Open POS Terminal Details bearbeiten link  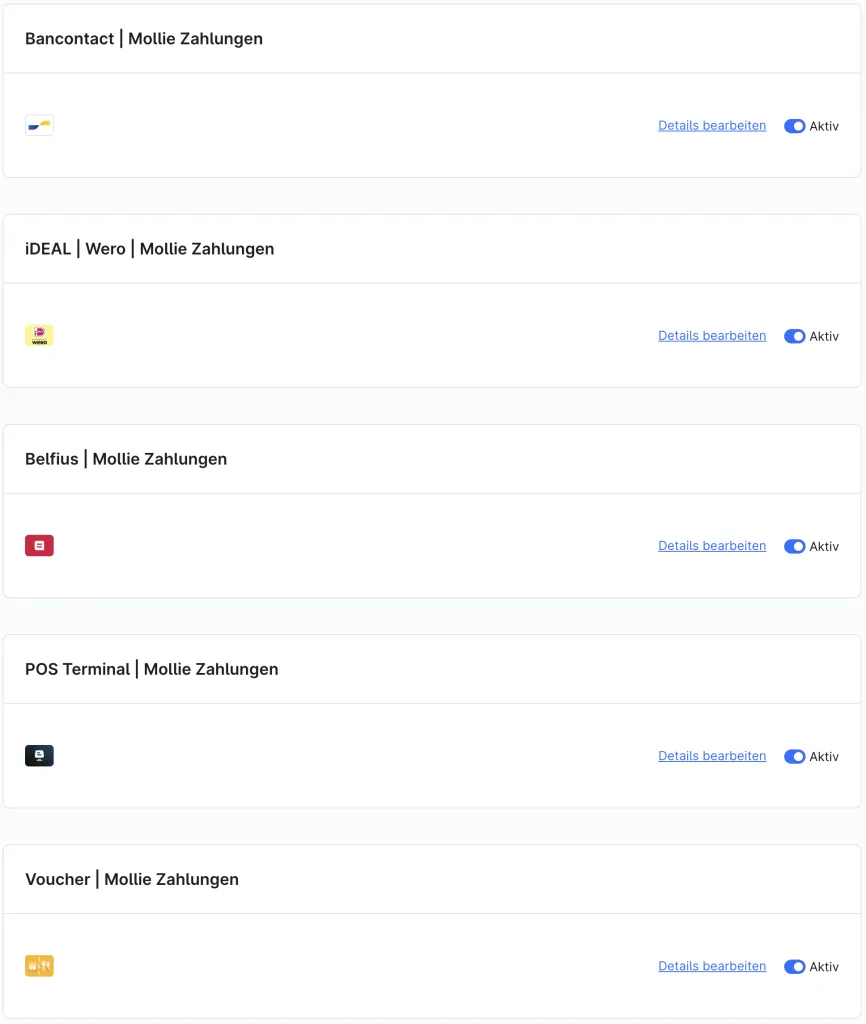(712, 756)
